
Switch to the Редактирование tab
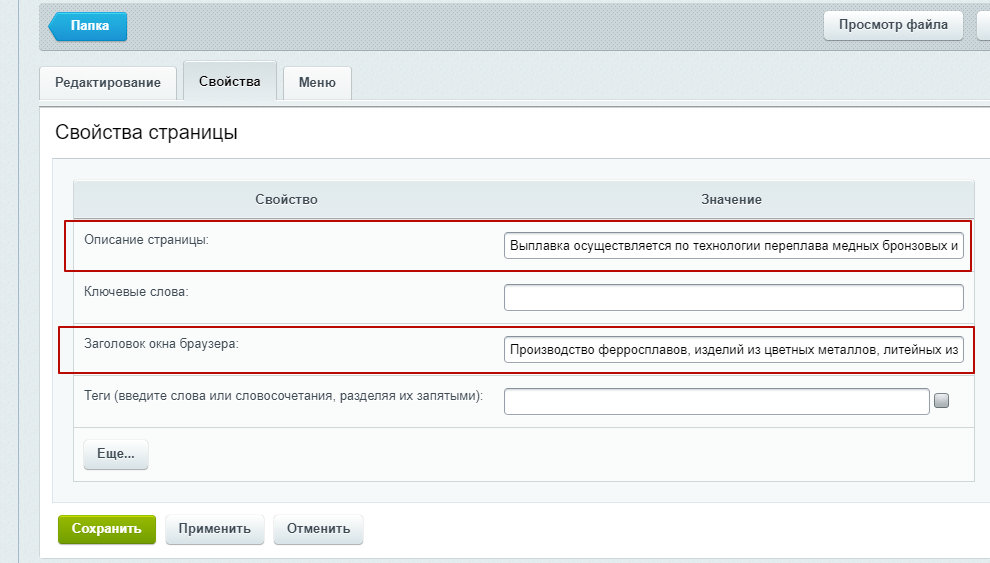click(108, 83)
